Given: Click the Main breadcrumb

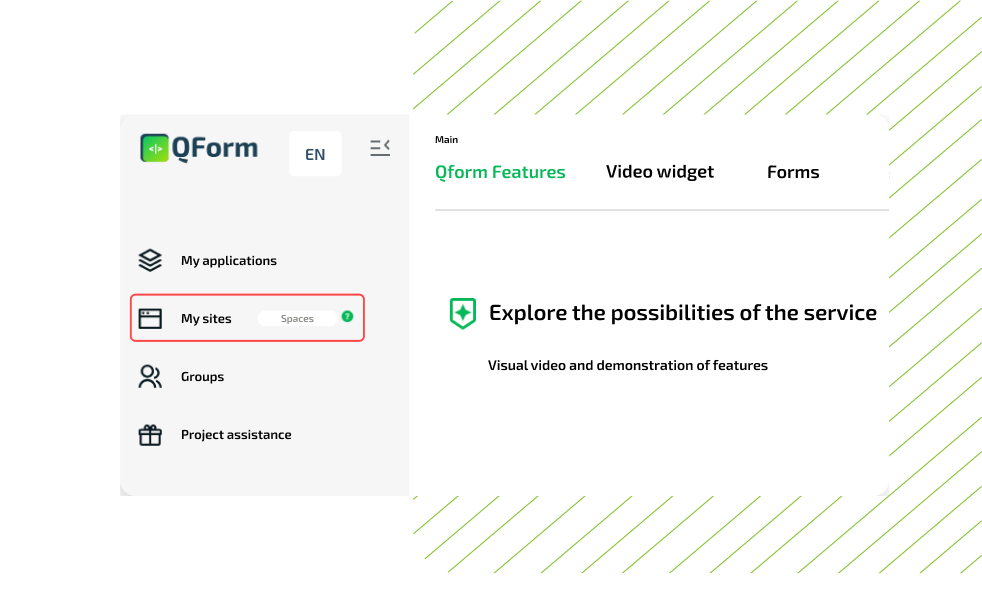Looking at the screenshot, I should [x=446, y=140].
